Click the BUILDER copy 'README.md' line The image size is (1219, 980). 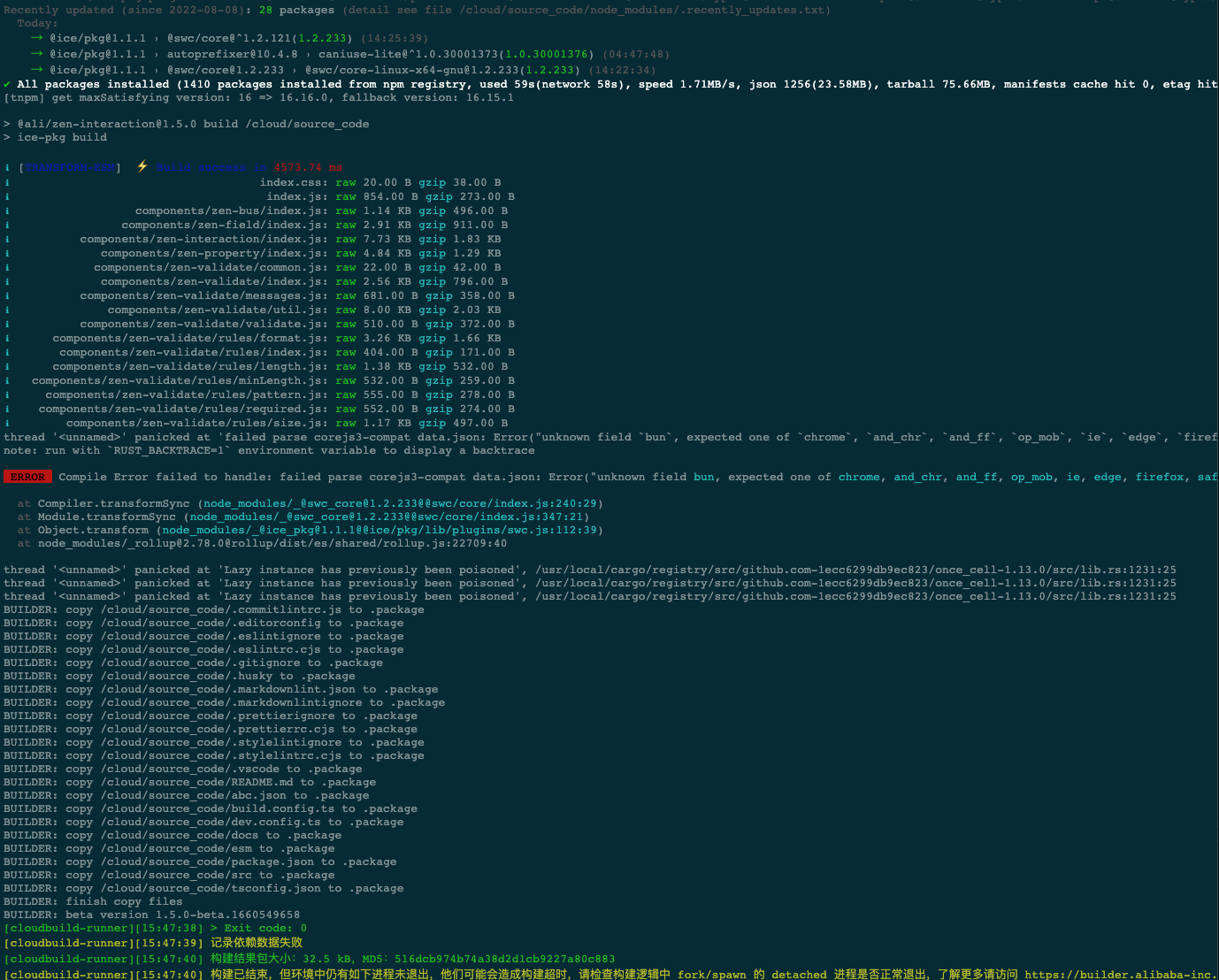pyautogui.click(x=189, y=782)
